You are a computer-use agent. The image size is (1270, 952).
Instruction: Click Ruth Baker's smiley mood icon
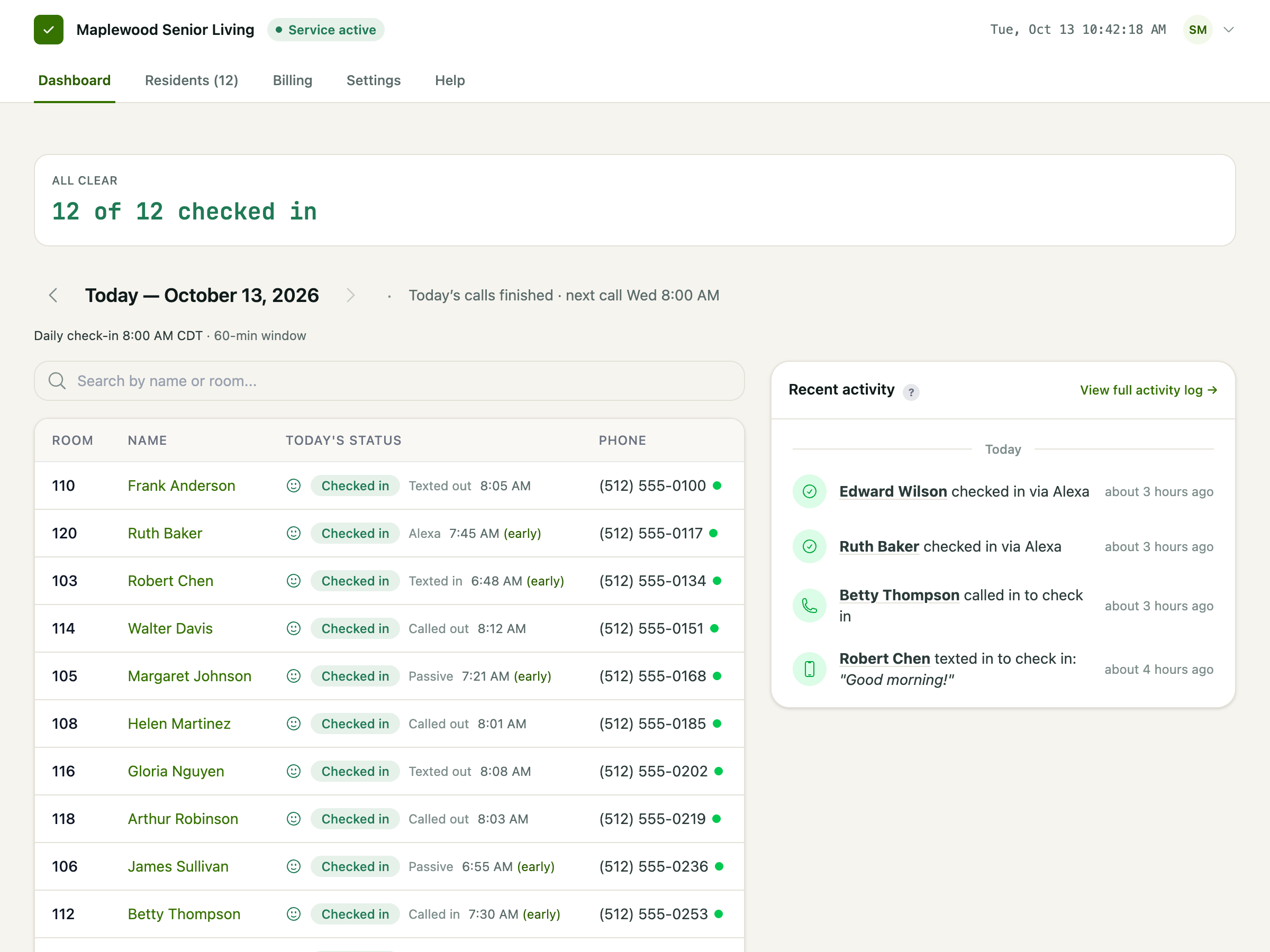pos(293,534)
